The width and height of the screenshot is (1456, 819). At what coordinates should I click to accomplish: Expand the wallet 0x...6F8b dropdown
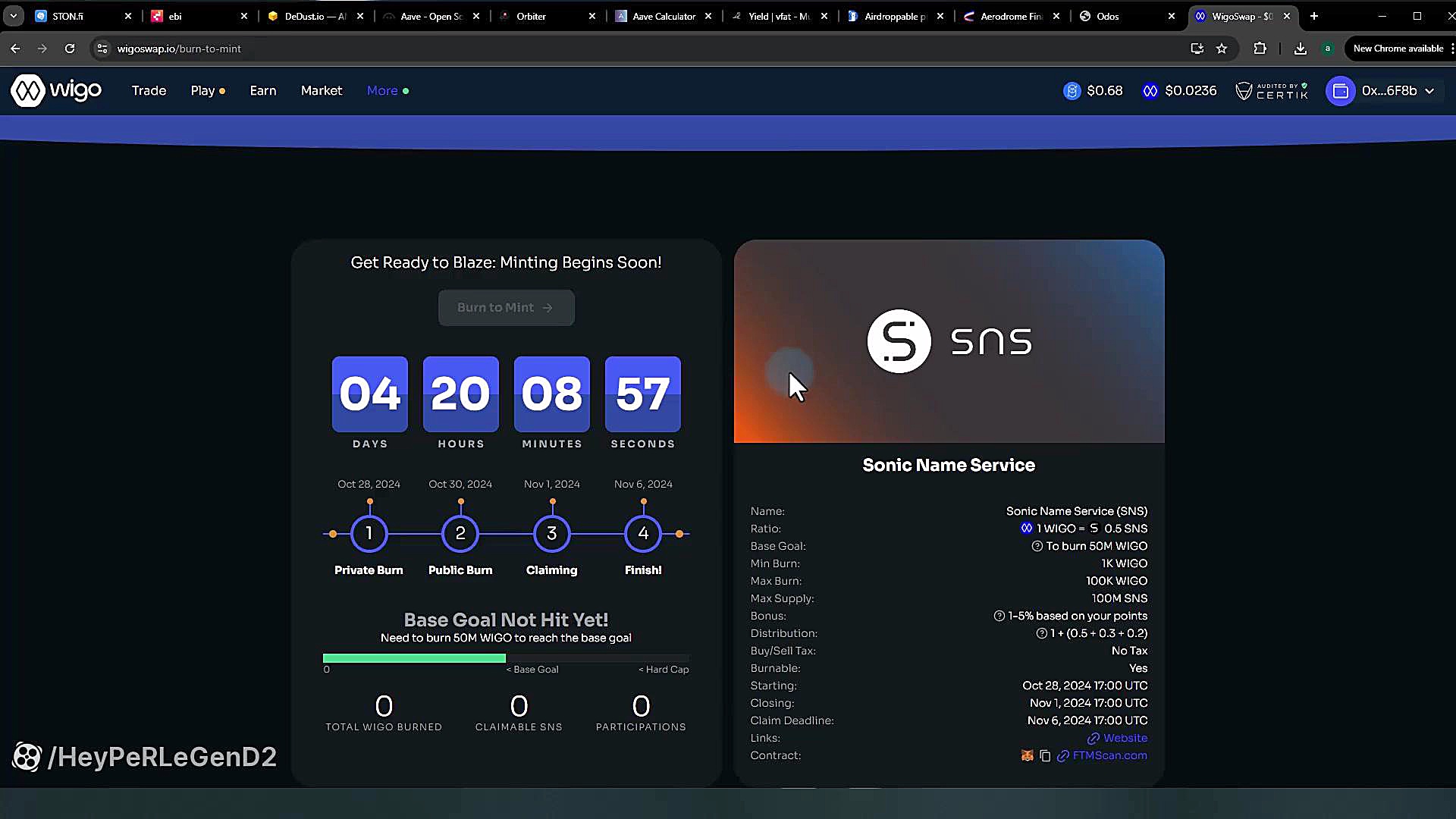click(x=1429, y=91)
